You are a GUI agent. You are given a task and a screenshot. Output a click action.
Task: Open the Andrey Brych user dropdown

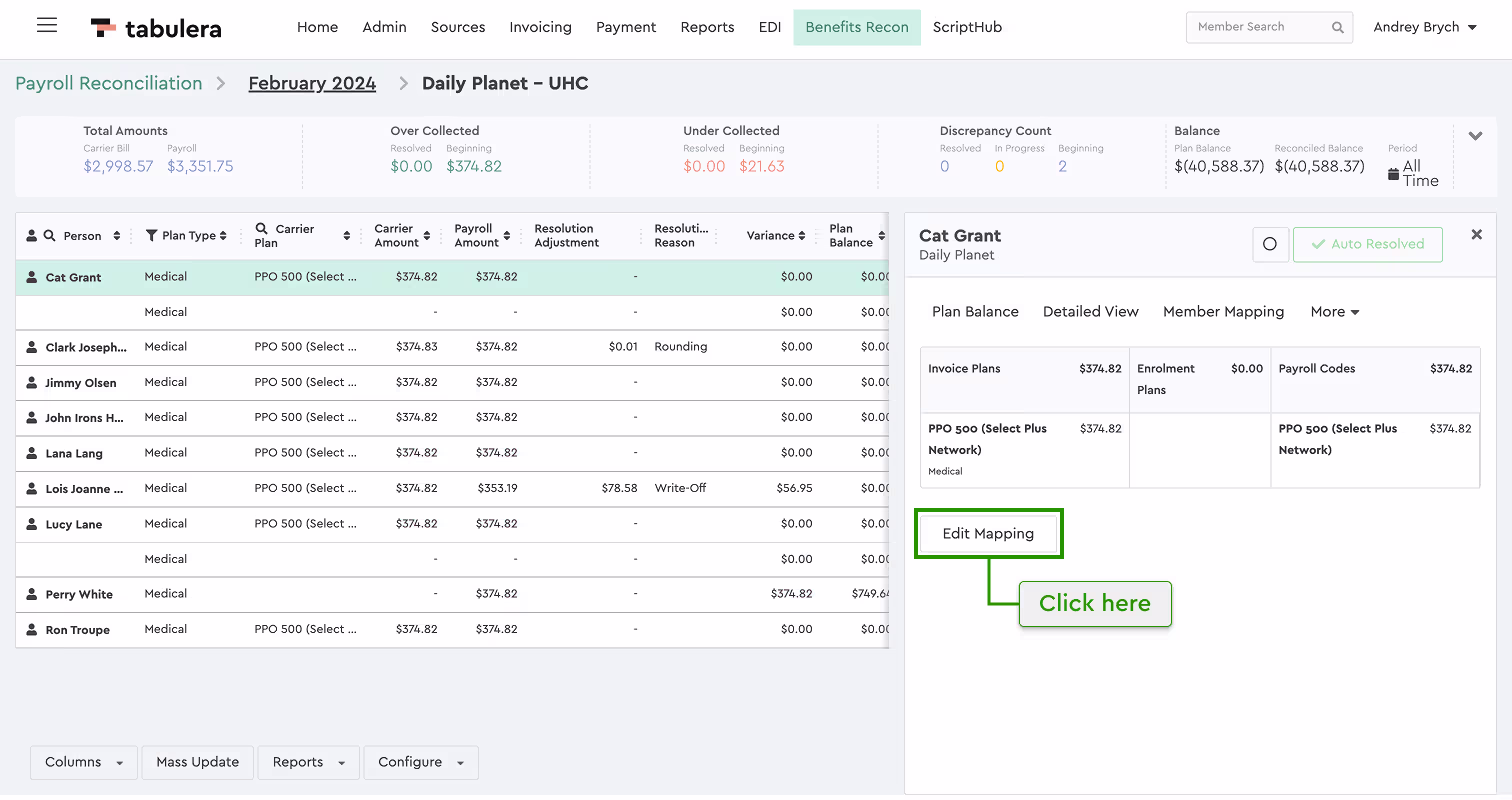[1425, 27]
